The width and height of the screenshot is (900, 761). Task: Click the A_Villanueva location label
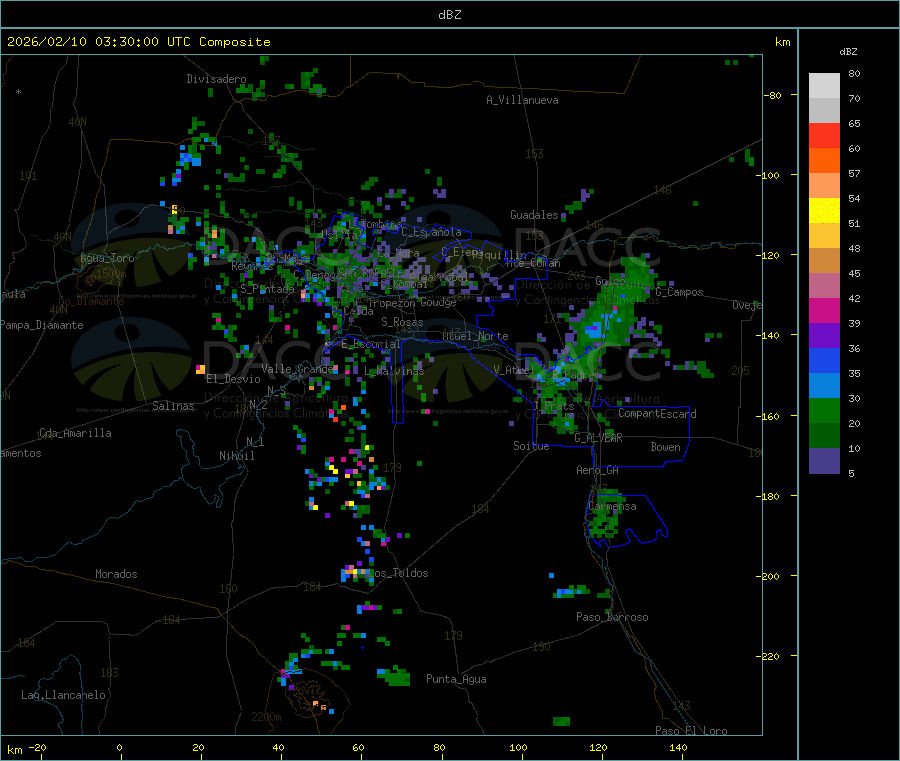pyautogui.click(x=522, y=100)
